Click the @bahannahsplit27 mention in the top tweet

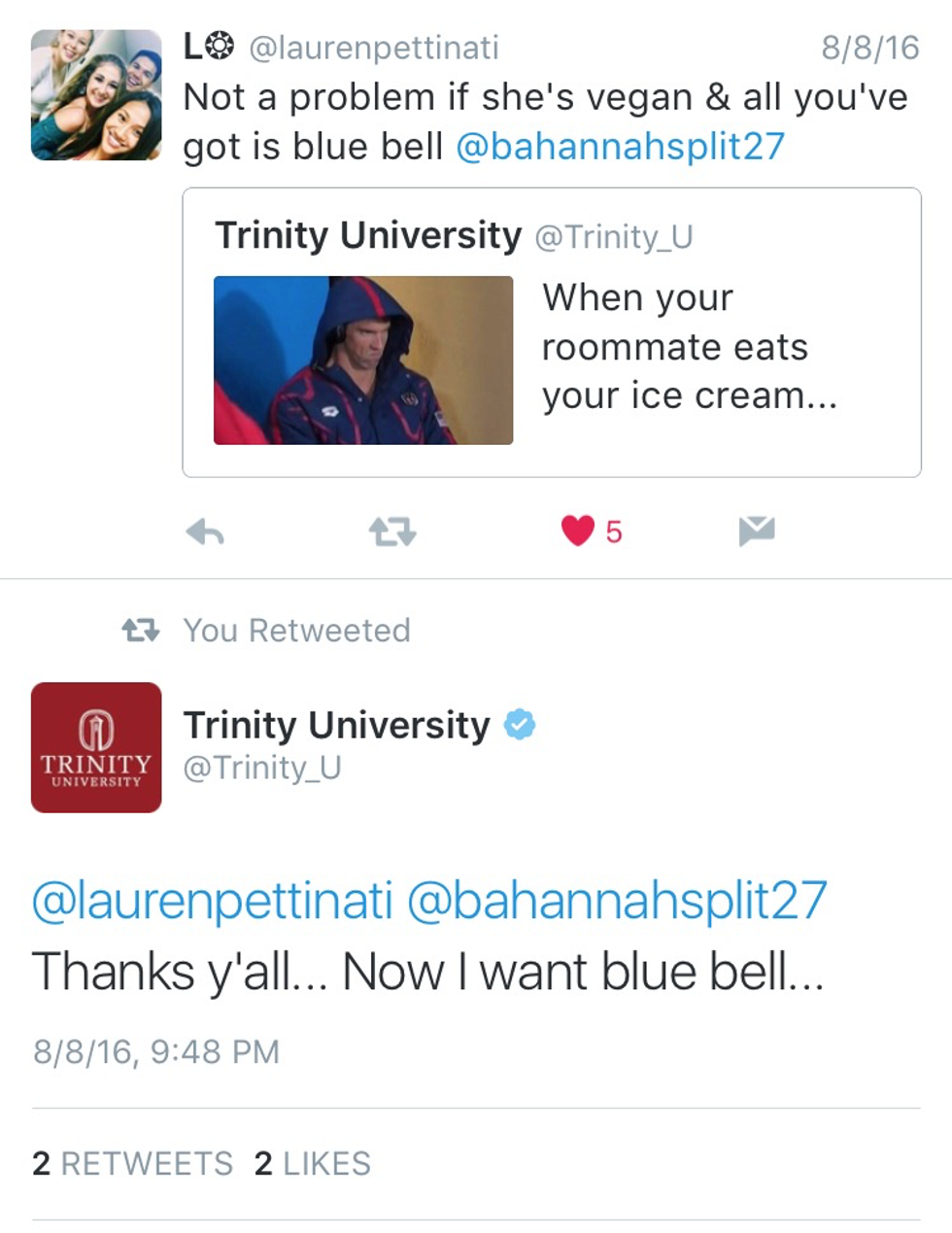point(620,147)
